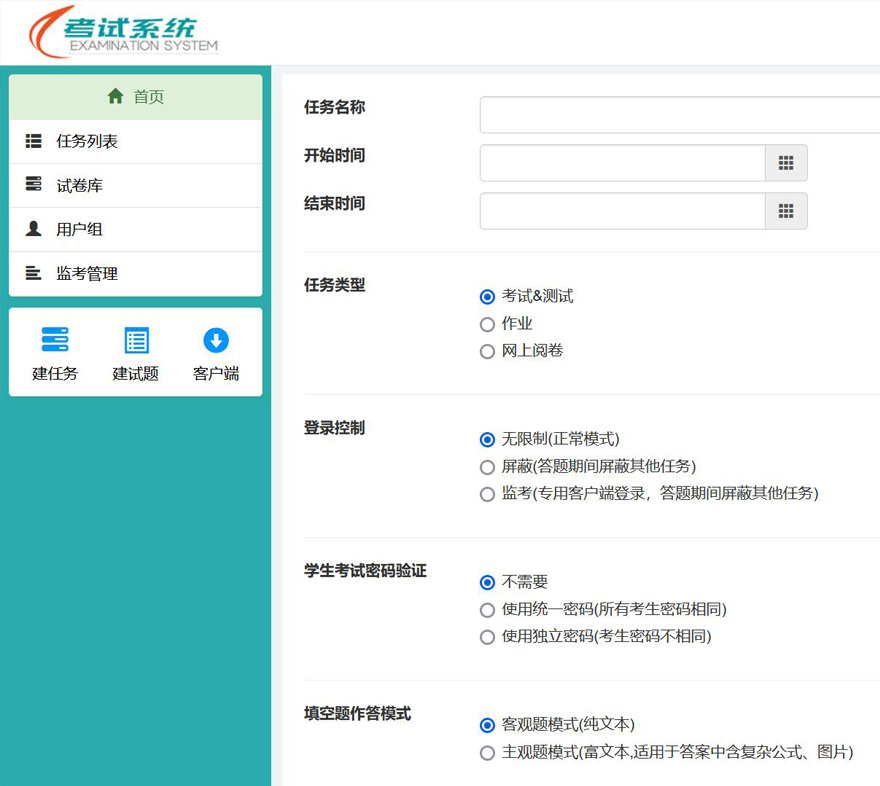Open 试卷库 in the sidebar menu
880x786 pixels.
point(80,185)
